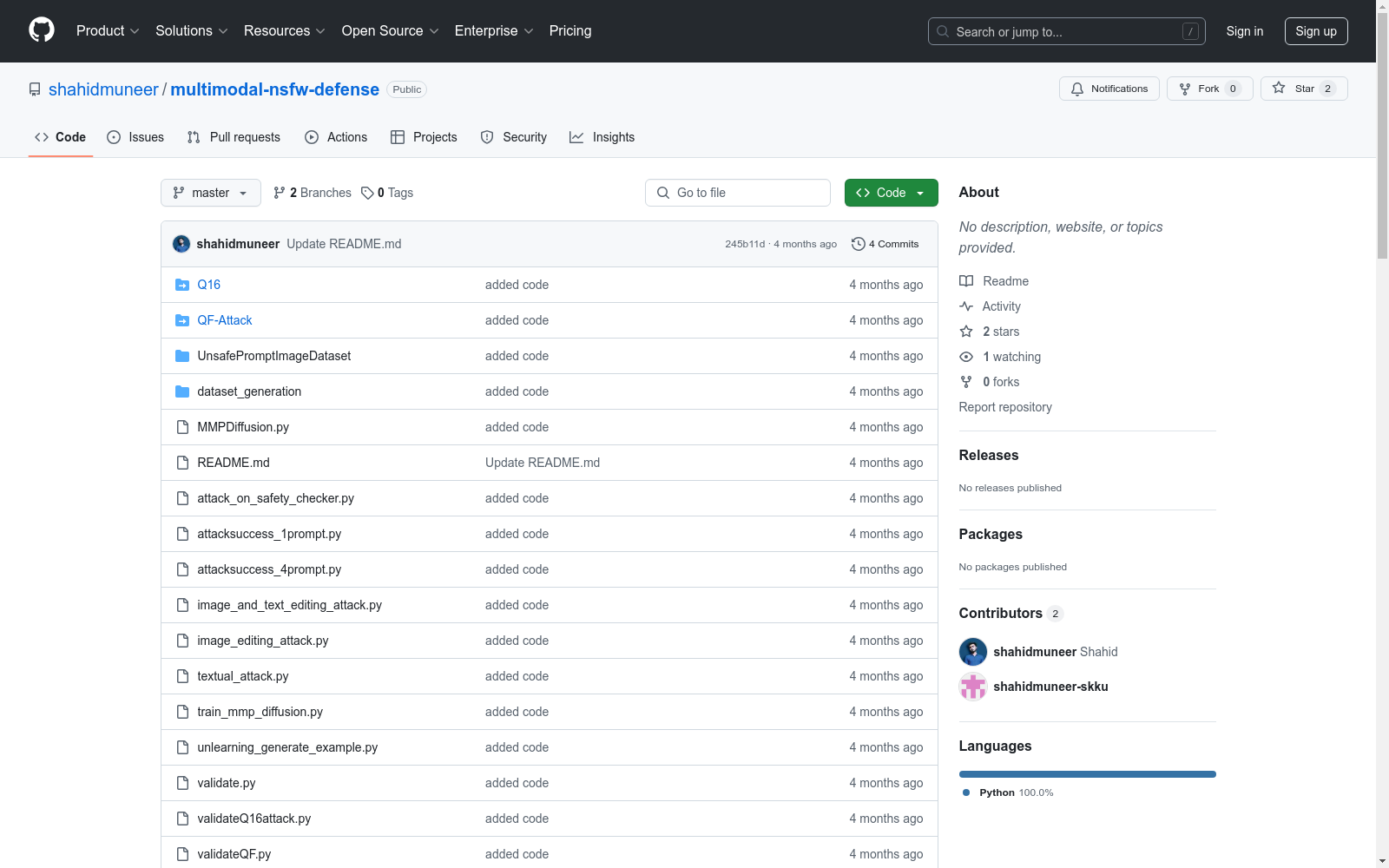Click the Sign up button
The height and width of the screenshot is (868, 1389).
coord(1316,31)
